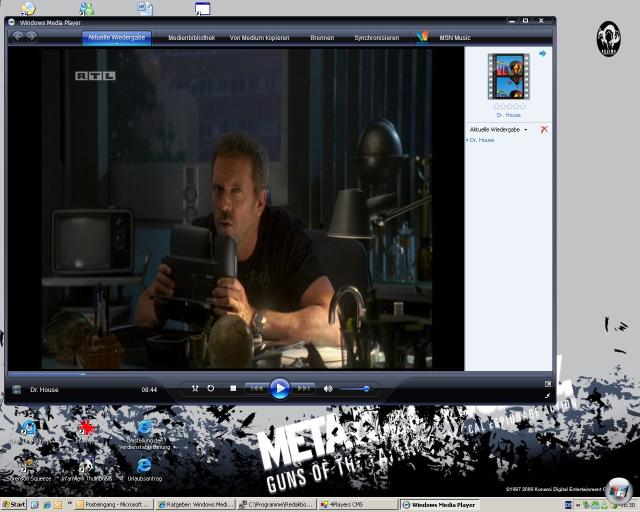Open the Synchronisieren tab

376,38
